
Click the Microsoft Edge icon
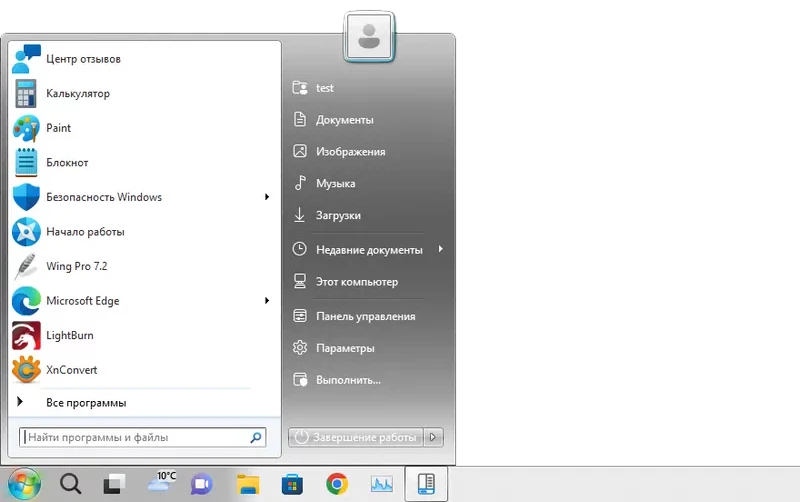click(x=26, y=301)
